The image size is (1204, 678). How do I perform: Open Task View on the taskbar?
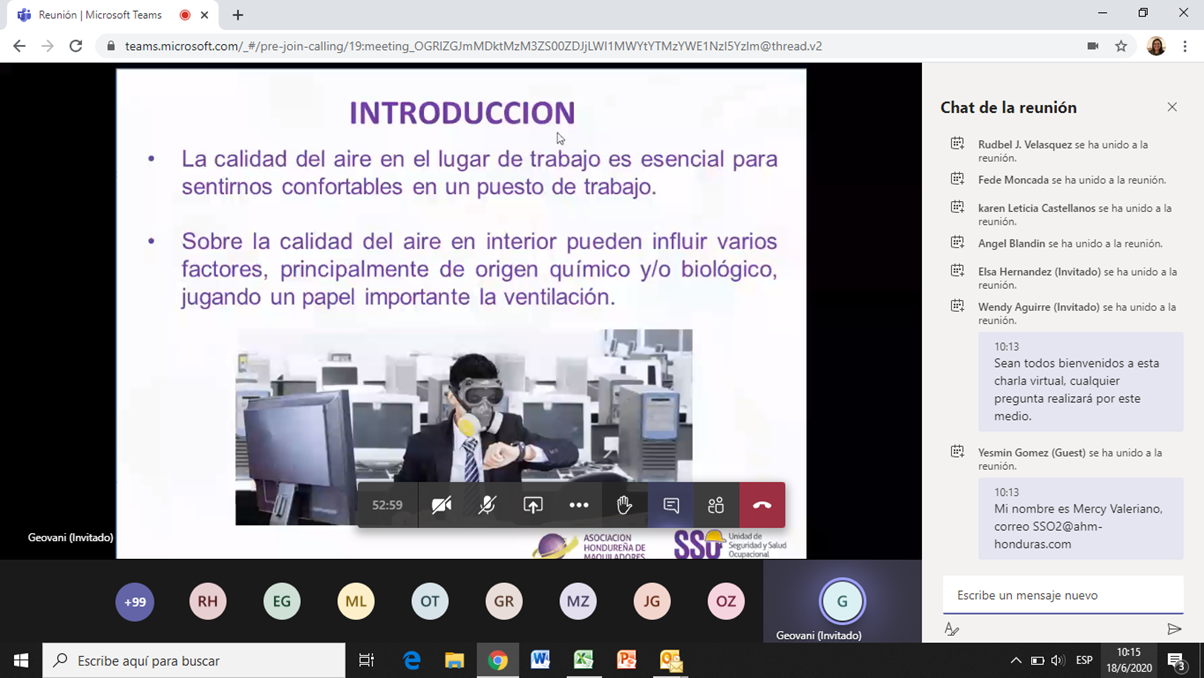(367, 660)
